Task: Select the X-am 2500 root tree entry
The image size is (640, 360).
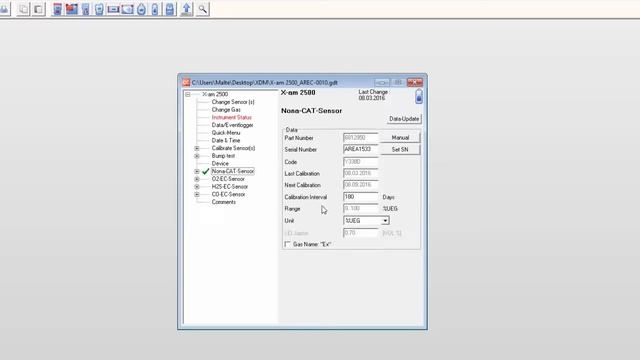Action: 215,94
